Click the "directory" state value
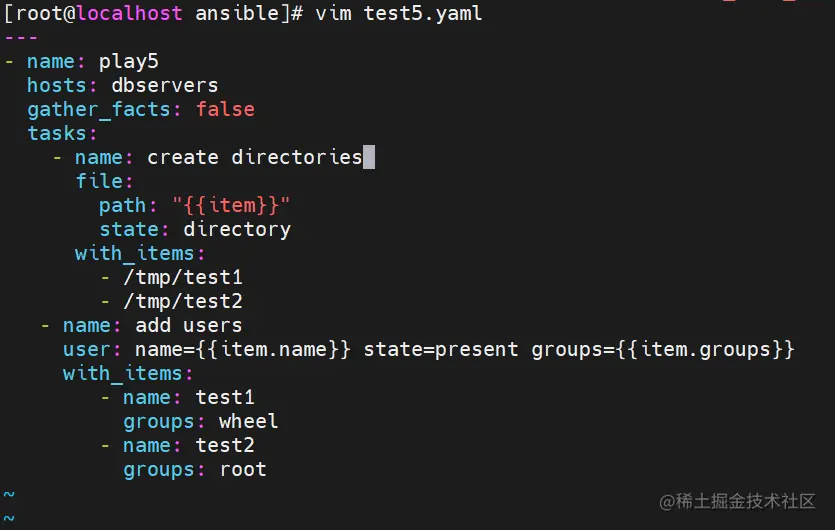Image resolution: width=835 pixels, height=530 pixels. click(x=236, y=229)
